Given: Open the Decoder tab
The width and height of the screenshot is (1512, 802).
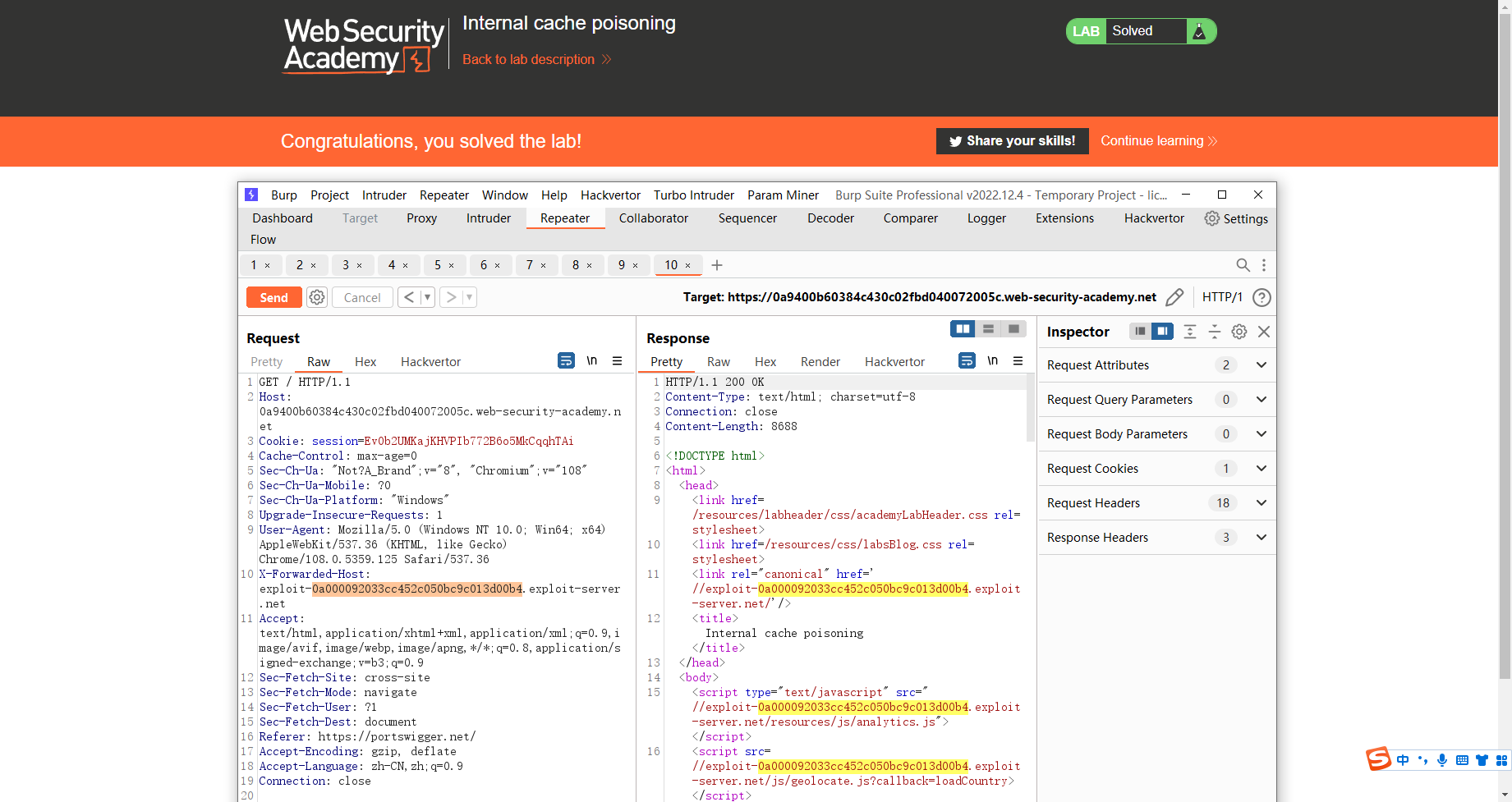Looking at the screenshot, I should click(x=830, y=218).
